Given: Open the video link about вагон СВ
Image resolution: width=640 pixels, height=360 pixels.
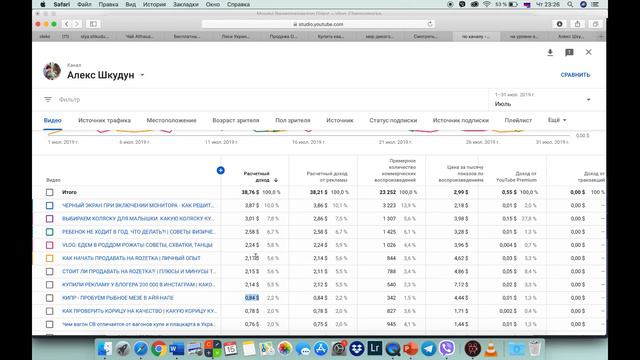Looking at the screenshot, I should tap(139, 324).
